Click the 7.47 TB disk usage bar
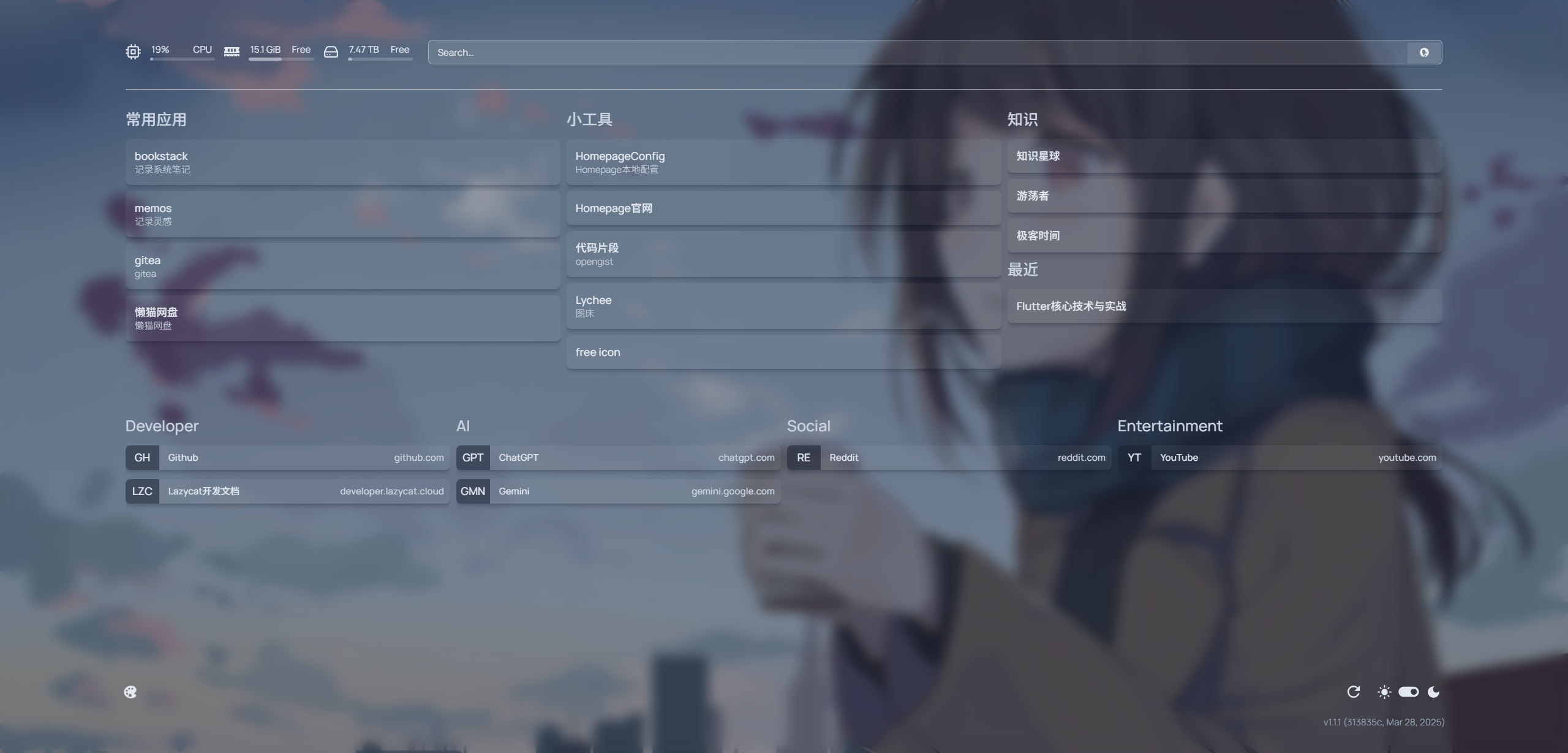Image resolution: width=1568 pixels, height=753 pixels. pos(380,59)
